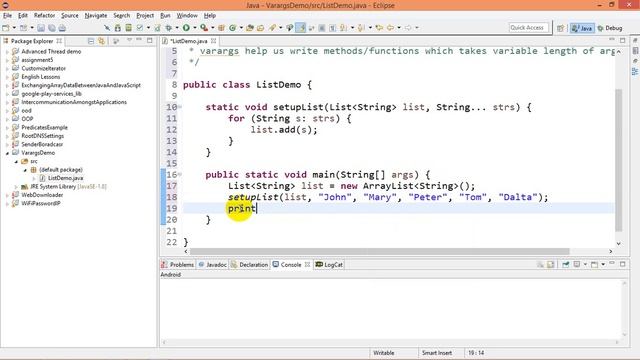Screen dimensions: 640x360
Task: Open the Refactor menu
Action: click(44, 16)
